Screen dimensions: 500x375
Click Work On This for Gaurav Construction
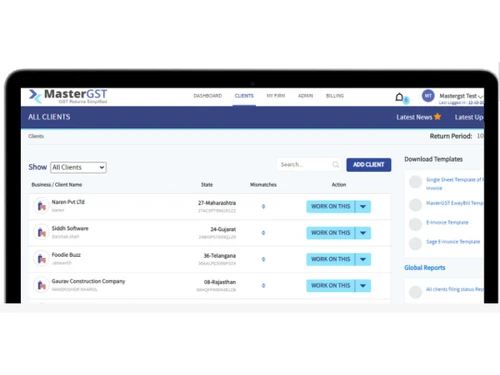[x=331, y=286]
